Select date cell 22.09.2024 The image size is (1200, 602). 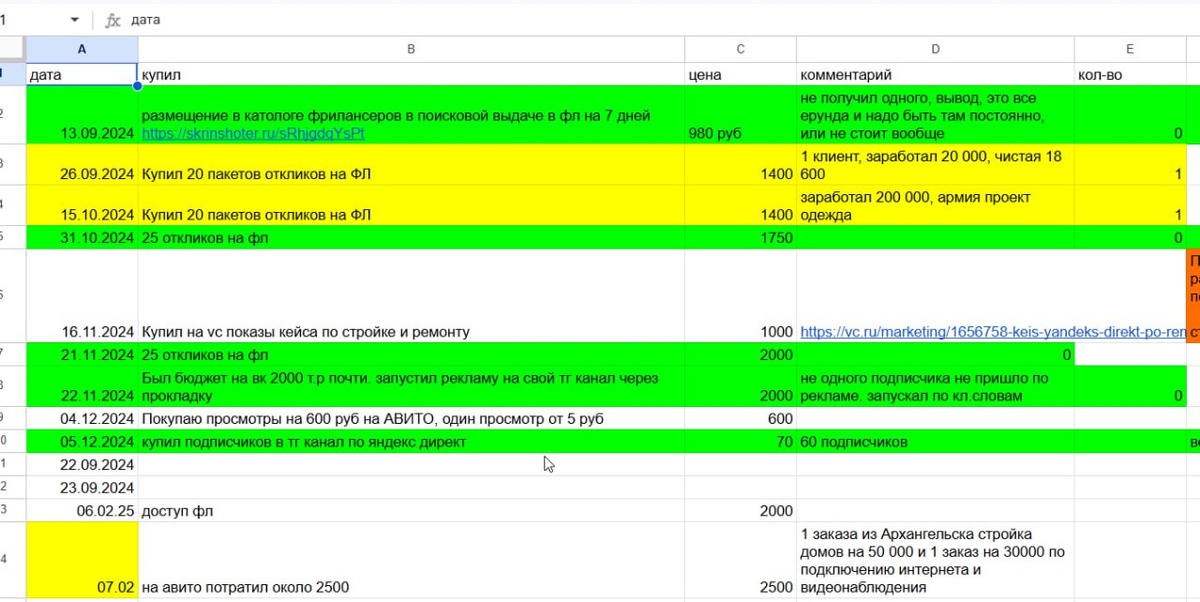pyautogui.click(x=82, y=465)
